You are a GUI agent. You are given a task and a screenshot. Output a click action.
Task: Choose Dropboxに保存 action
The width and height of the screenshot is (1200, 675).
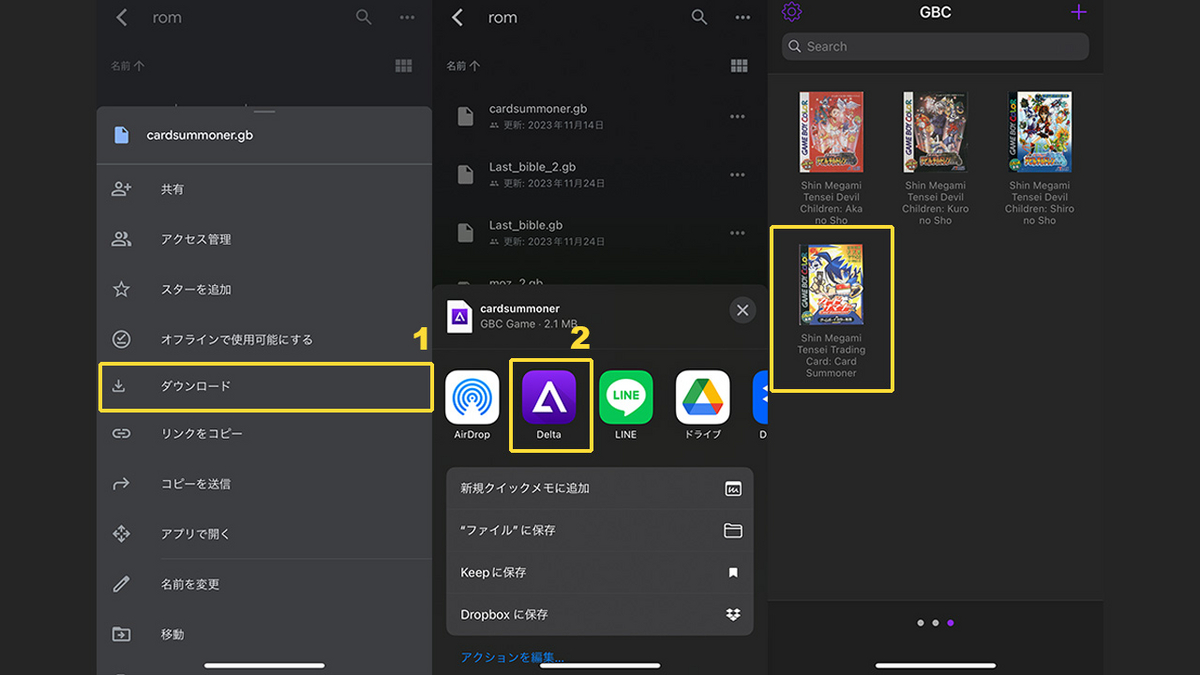[x=600, y=615]
